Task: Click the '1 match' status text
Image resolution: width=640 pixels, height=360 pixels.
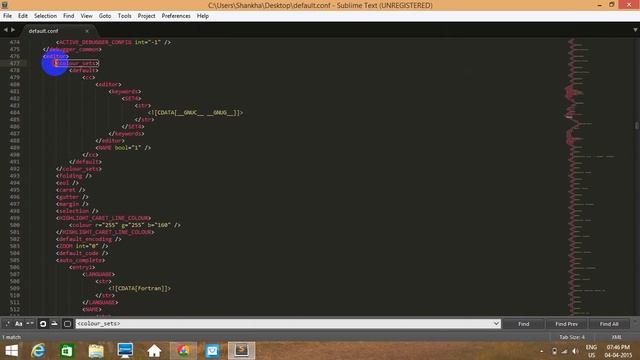Action: coord(11,337)
